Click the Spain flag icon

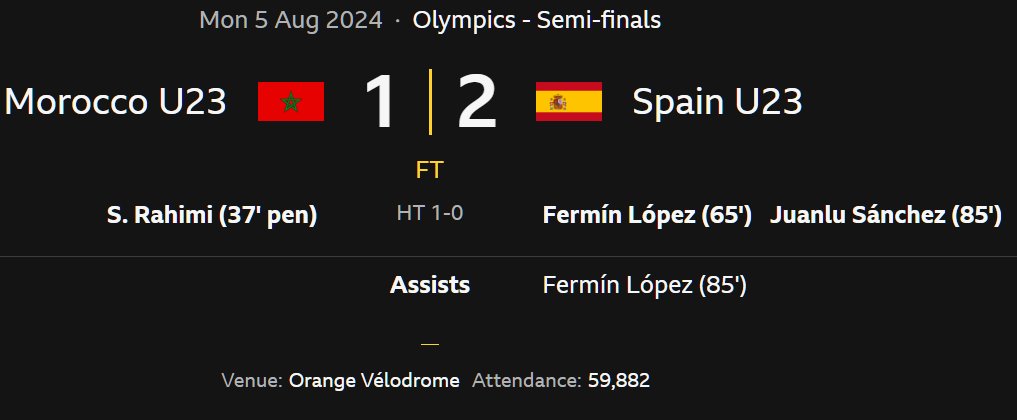point(569,101)
